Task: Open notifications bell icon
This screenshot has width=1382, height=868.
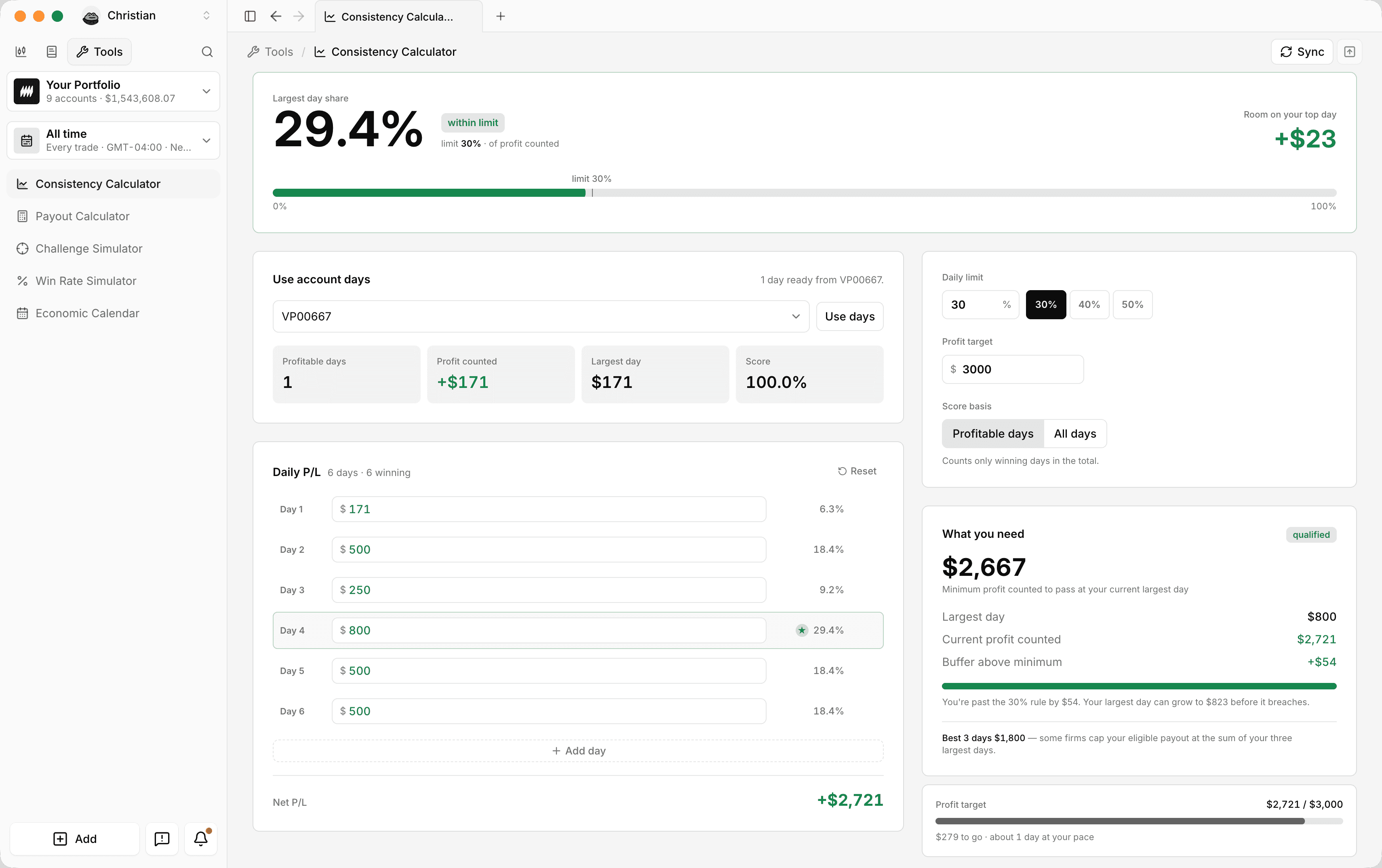Action: (x=201, y=839)
